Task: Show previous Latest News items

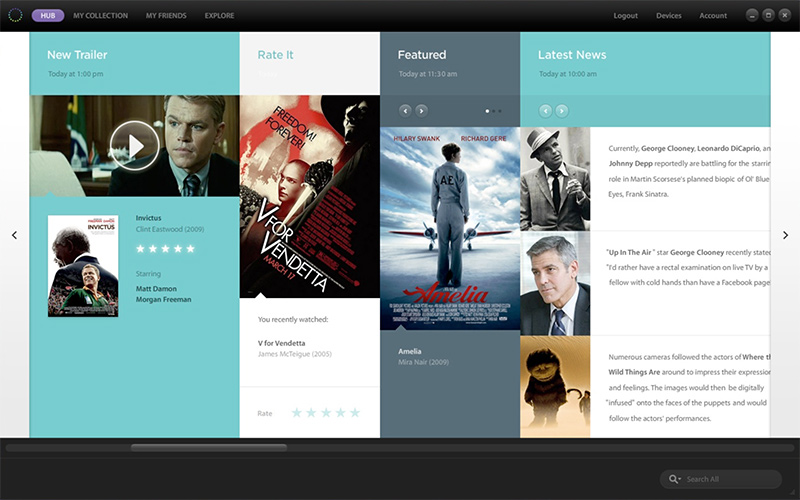Action: tap(545, 111)
